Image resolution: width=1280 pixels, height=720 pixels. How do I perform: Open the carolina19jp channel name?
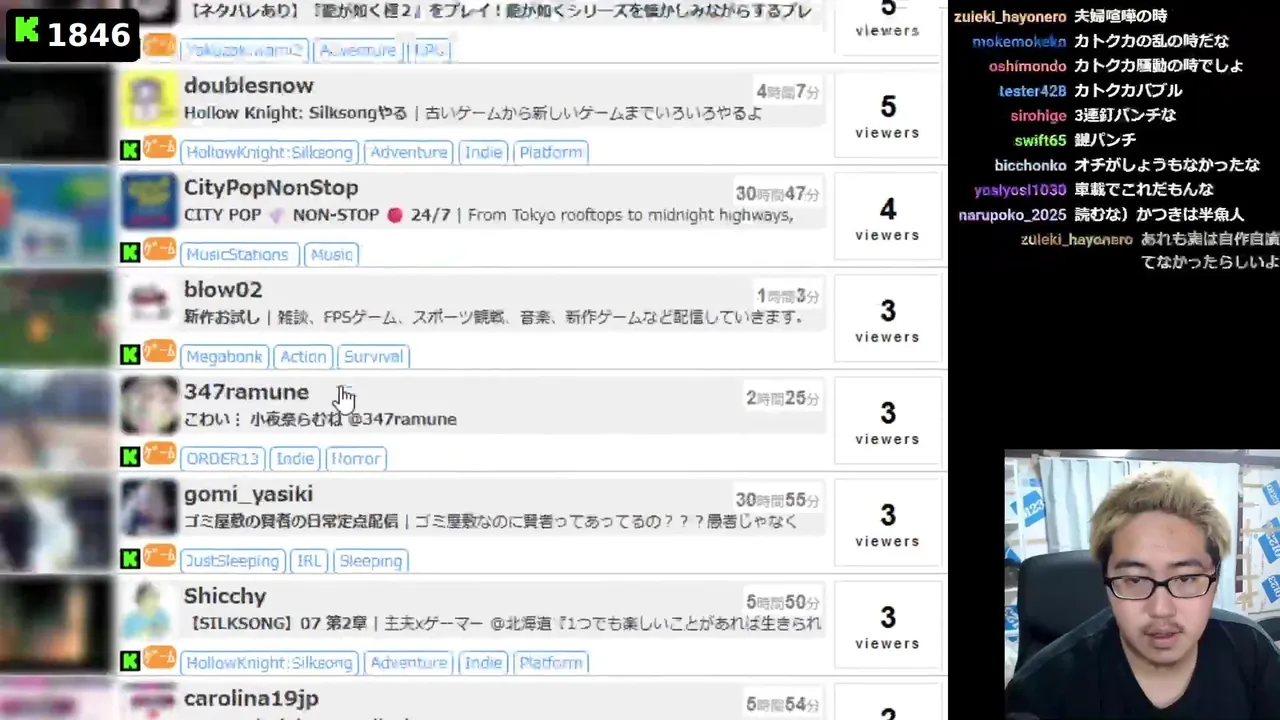click(x=251, y=698)
